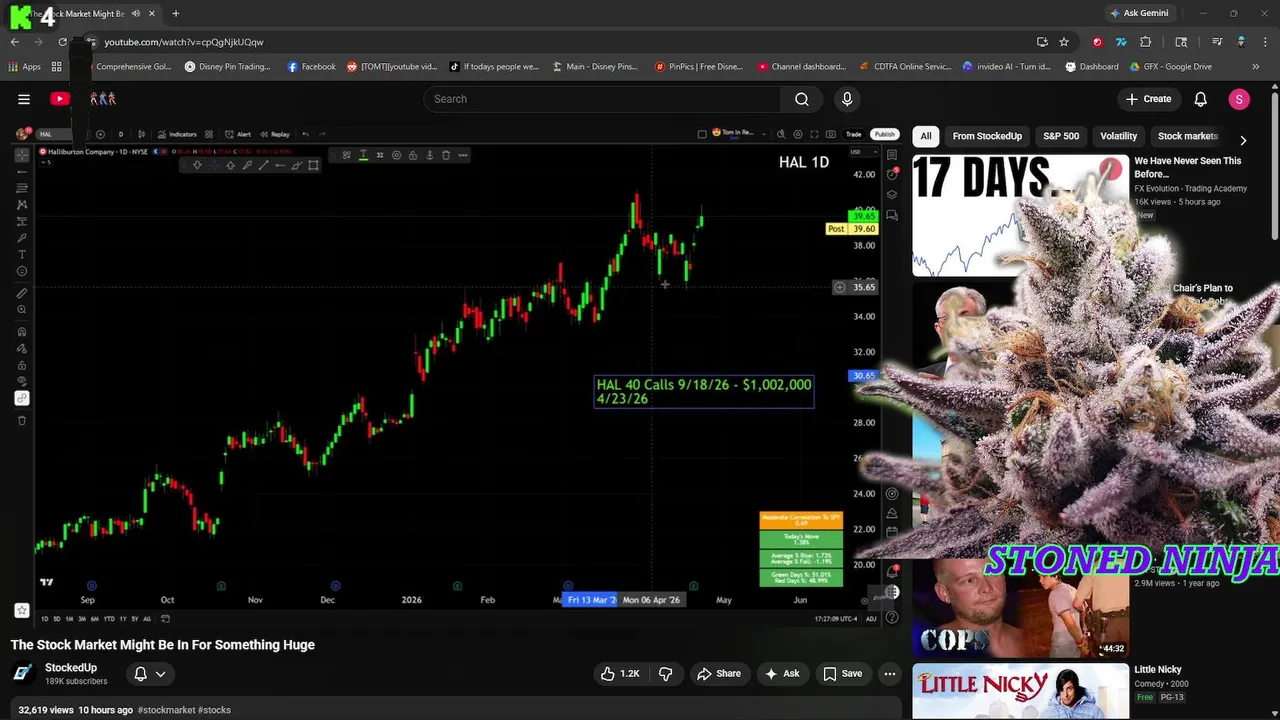Select the Stock markets filter chip

(1187, 136)
